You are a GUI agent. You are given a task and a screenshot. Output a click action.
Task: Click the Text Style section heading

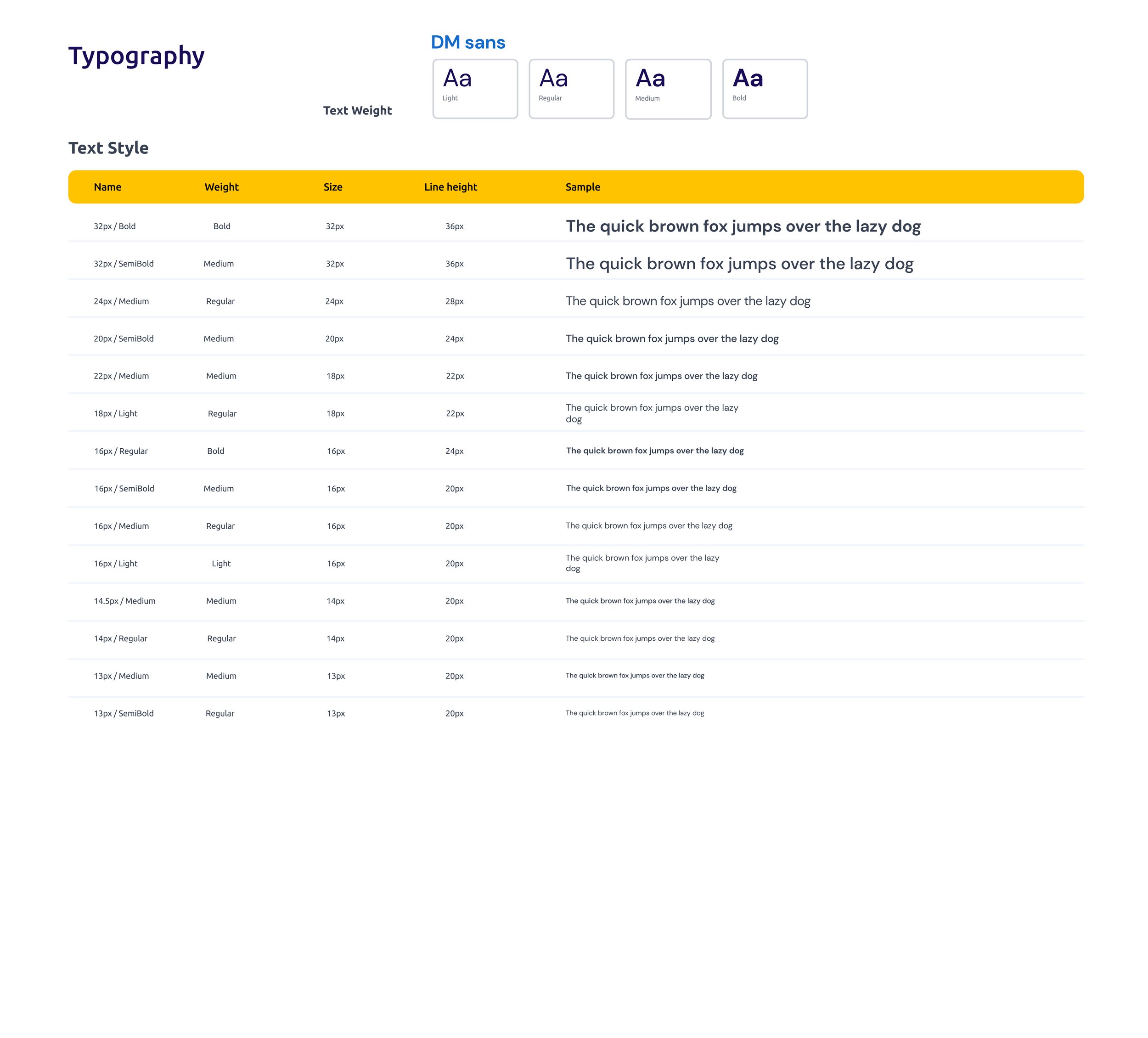108,148
